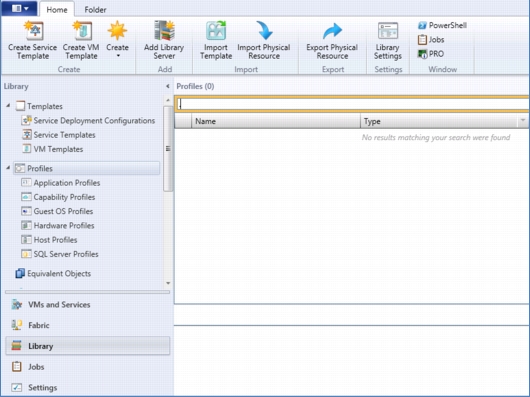This screenshot has height=397, width=530.
Task: Click the Create VM Template icon
Action: pos(82,31)
